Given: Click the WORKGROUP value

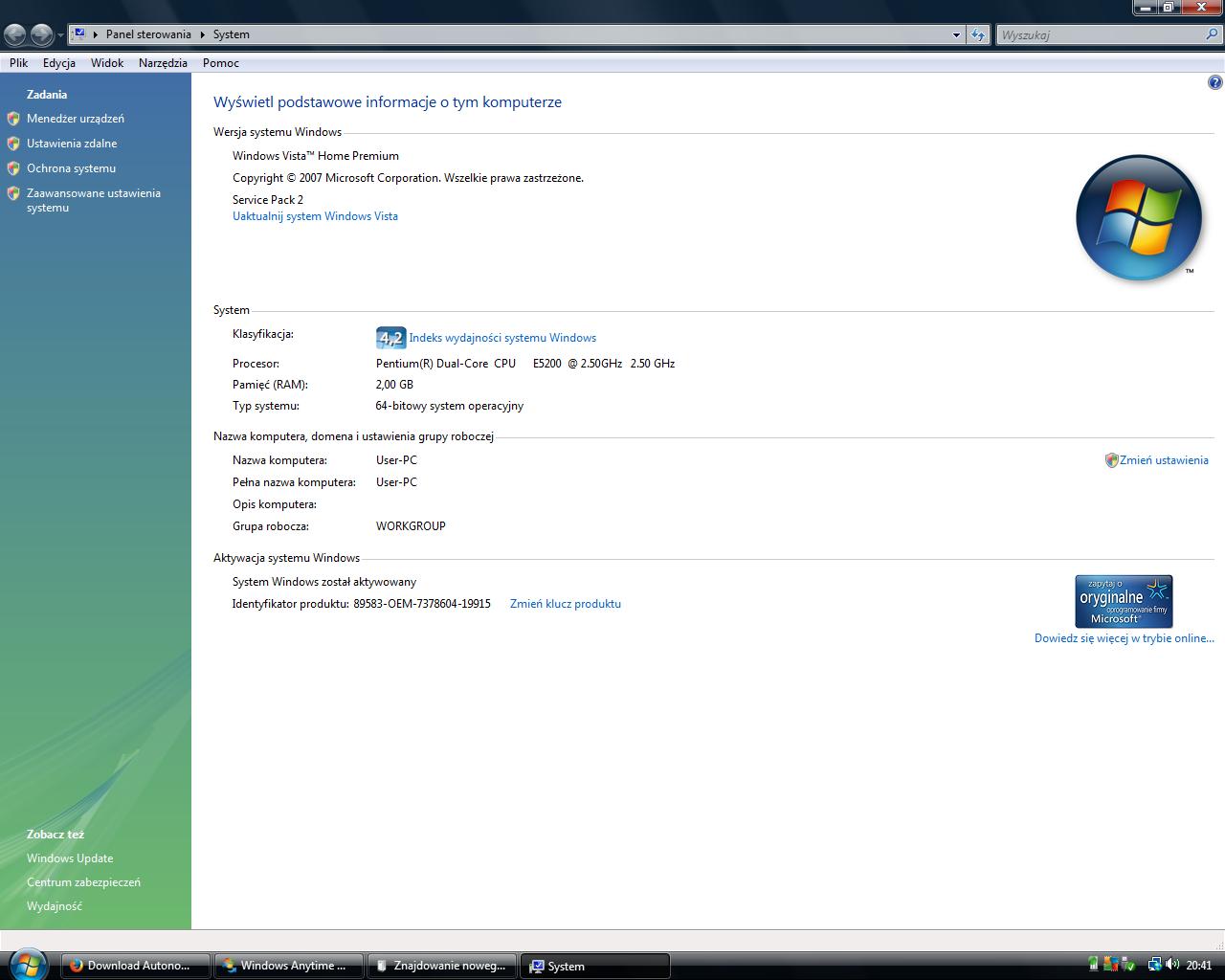Looking at the screenshot, I should click(411, 526).
